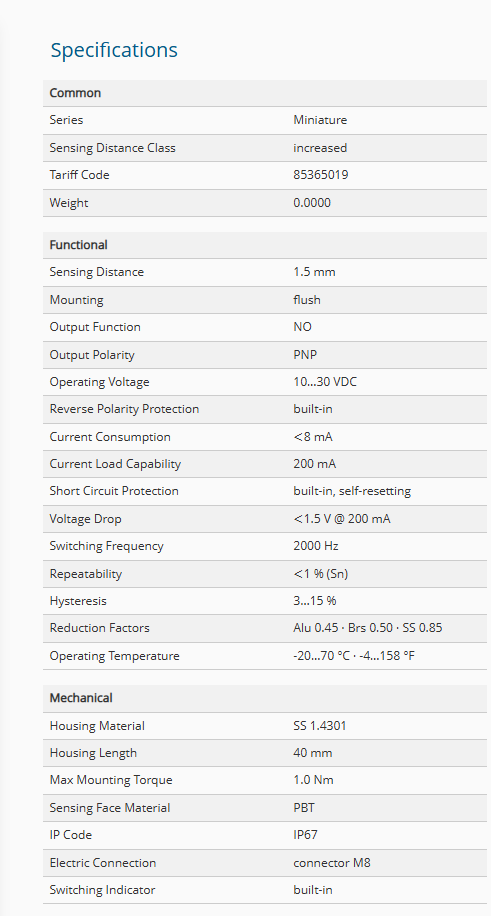Screen dimensions: 491x916
Task: Click the Switching Frequency 2000 Hz value
Action: point(316,546)
